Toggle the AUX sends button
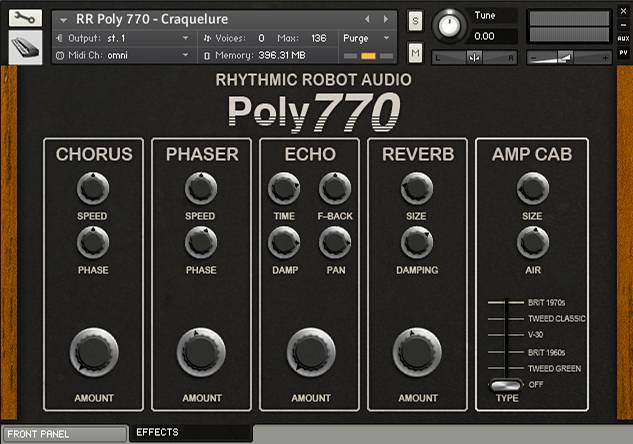Image resolution: width=633 pixels, height=444 pixels. pyautogui.click(x=623, y=38)
